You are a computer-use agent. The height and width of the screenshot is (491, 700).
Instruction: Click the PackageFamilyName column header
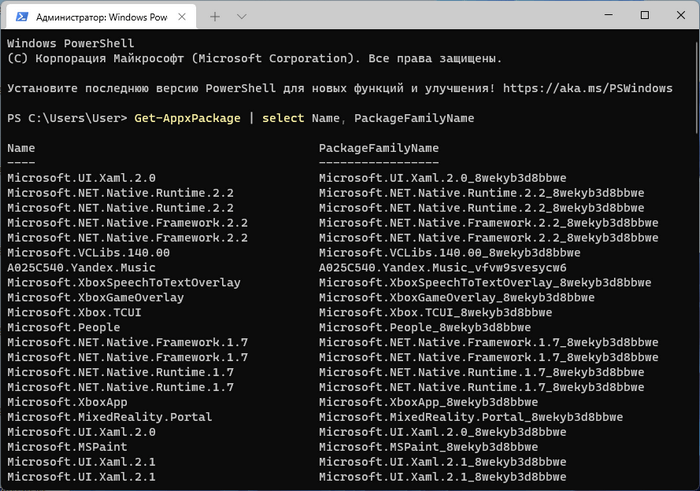coord(379,148)
